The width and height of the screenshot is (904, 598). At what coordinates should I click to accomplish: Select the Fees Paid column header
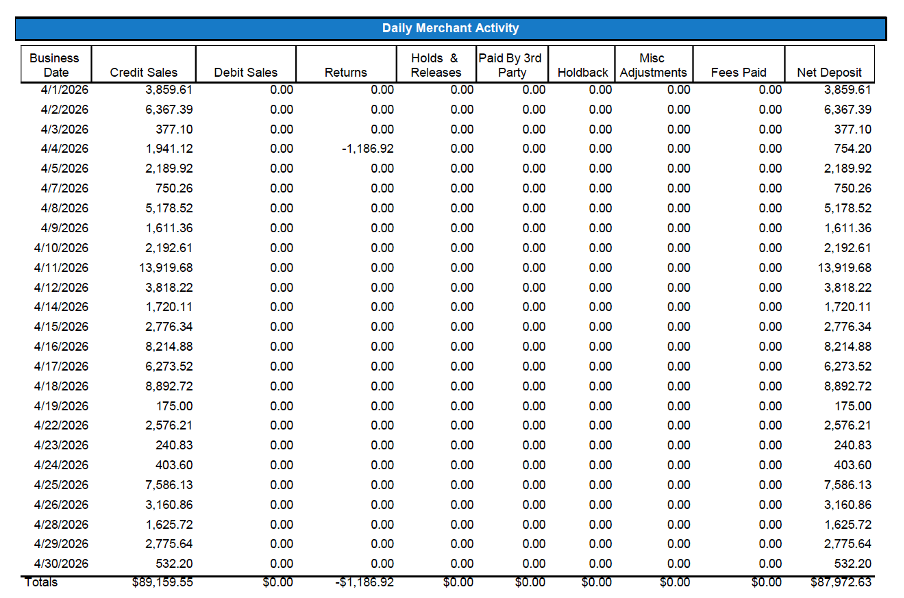(x=739, y=65)
